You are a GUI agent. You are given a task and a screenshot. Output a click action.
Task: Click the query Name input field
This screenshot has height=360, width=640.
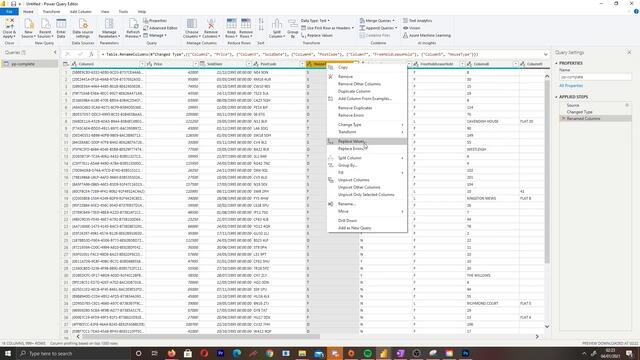[x=595, y=77]
